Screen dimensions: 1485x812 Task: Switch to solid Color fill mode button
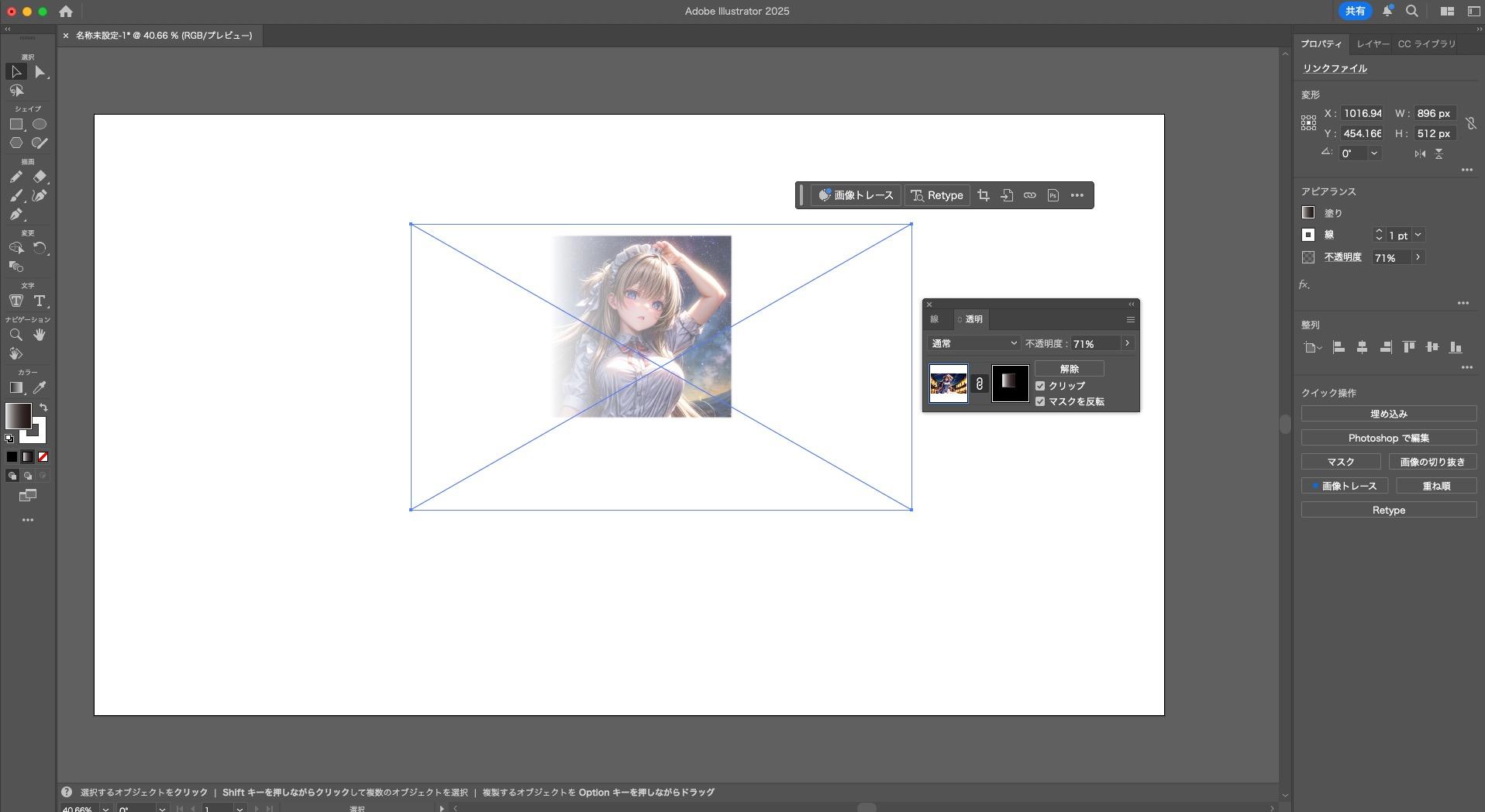12,457
